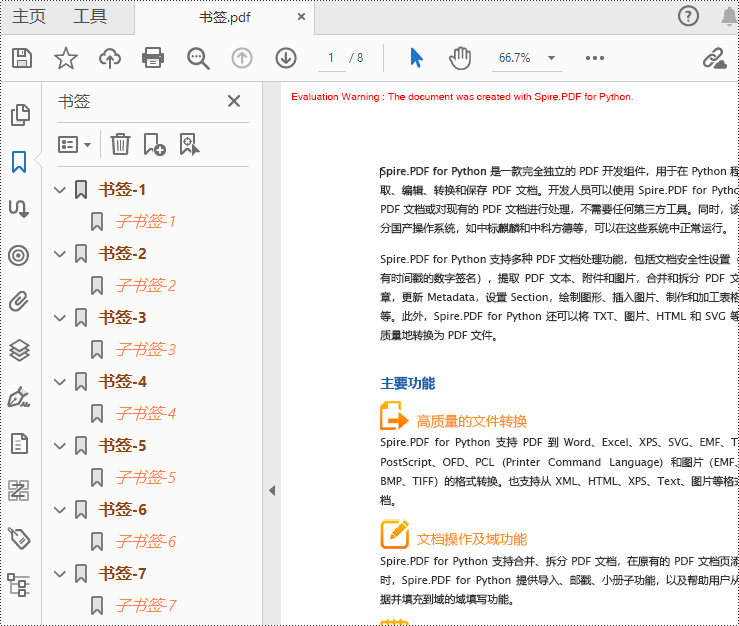Viewport: 739px width, 626px height.
Task: Open the Find text search tool
Action: point(198,58)
